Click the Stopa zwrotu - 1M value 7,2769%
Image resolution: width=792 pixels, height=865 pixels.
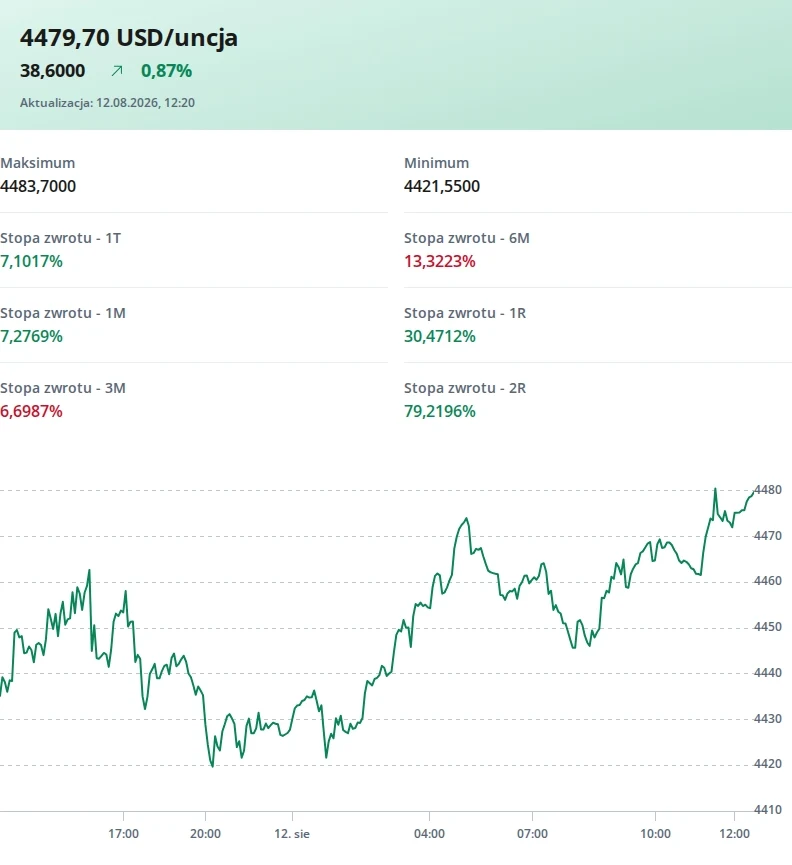(x=31, y=336)
